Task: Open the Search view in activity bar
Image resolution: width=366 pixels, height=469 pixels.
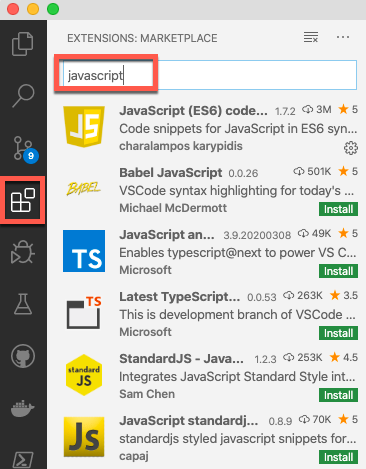Action: point(23,96)
